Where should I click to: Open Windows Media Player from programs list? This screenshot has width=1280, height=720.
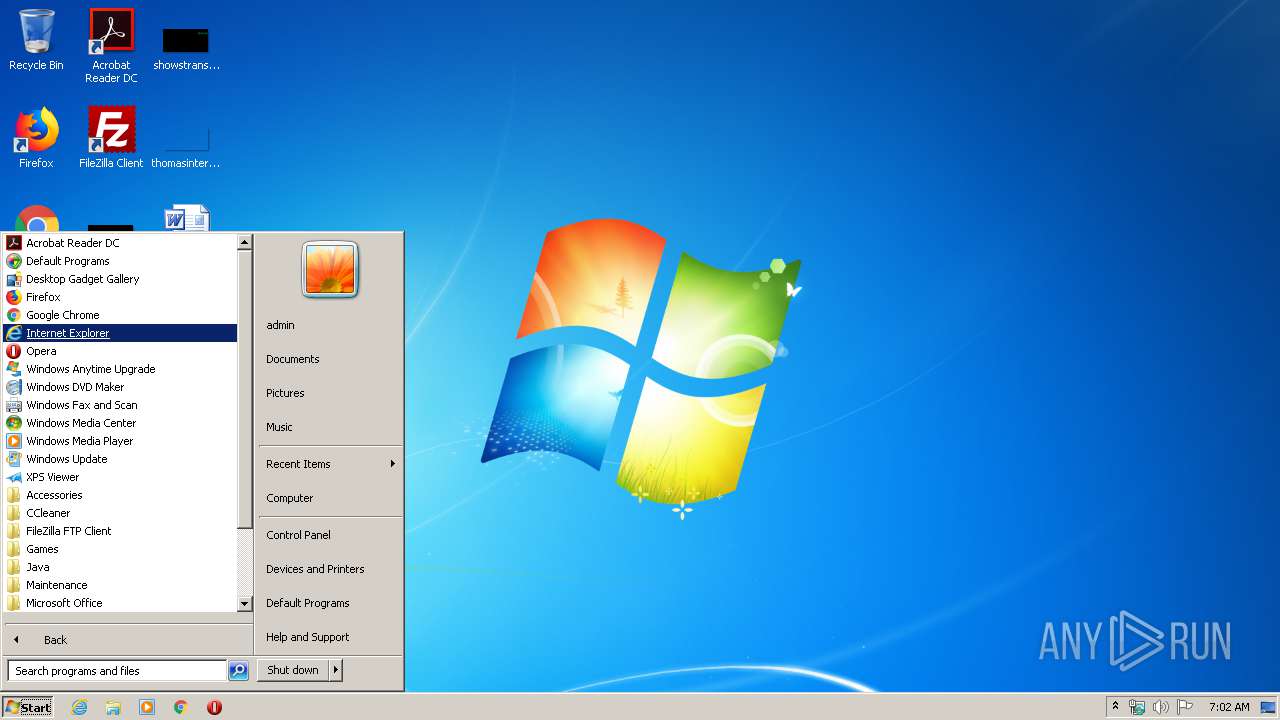click(120, 441)
